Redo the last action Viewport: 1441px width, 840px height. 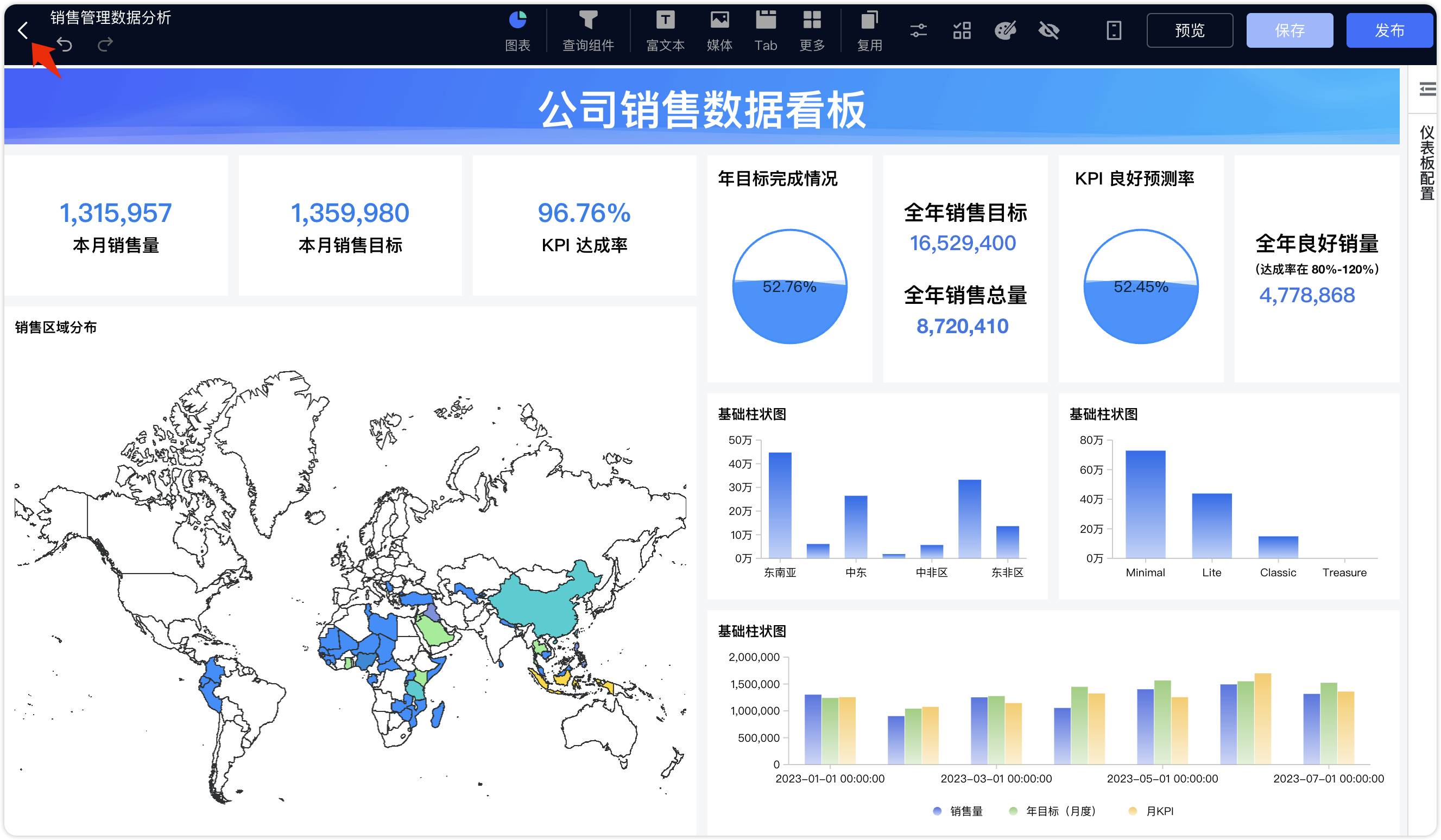coord(105,44)
